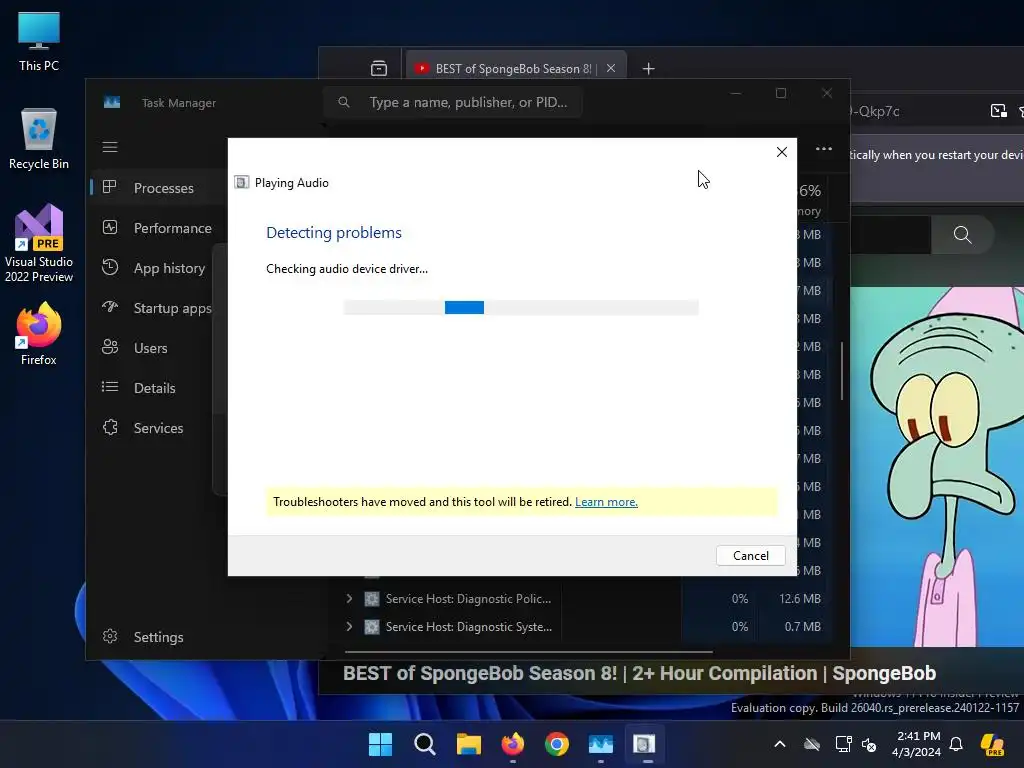Switch to Firefox in taskbar
This screenshot has width=1024, height=768.
[513, 744]
